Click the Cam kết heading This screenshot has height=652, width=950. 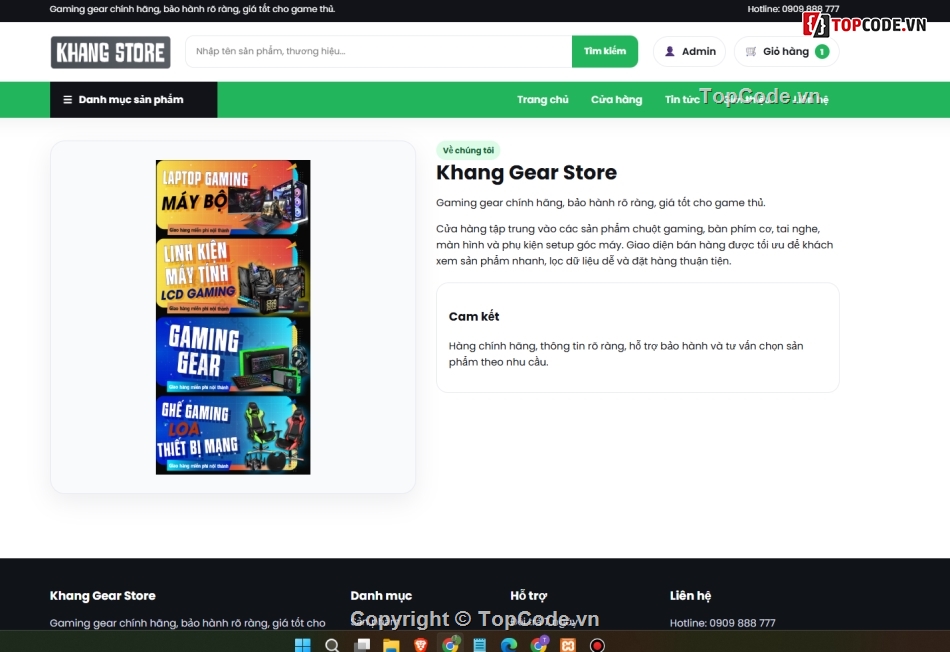474,316
